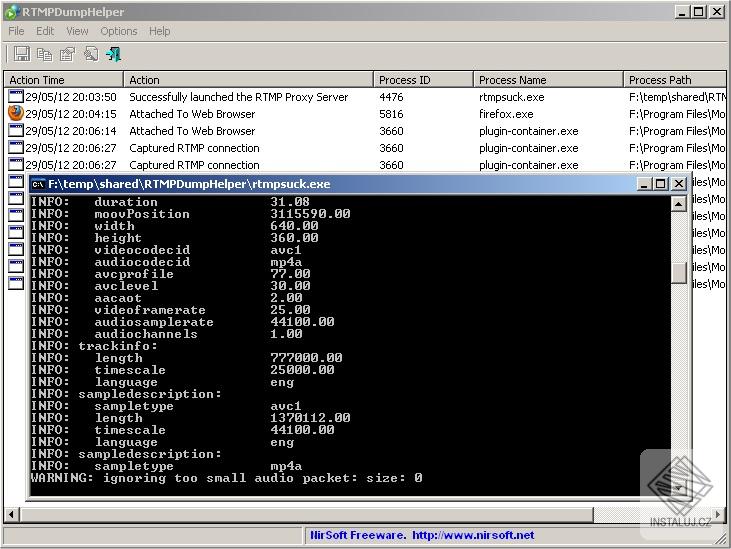Open the File menu

coord(16,31)
